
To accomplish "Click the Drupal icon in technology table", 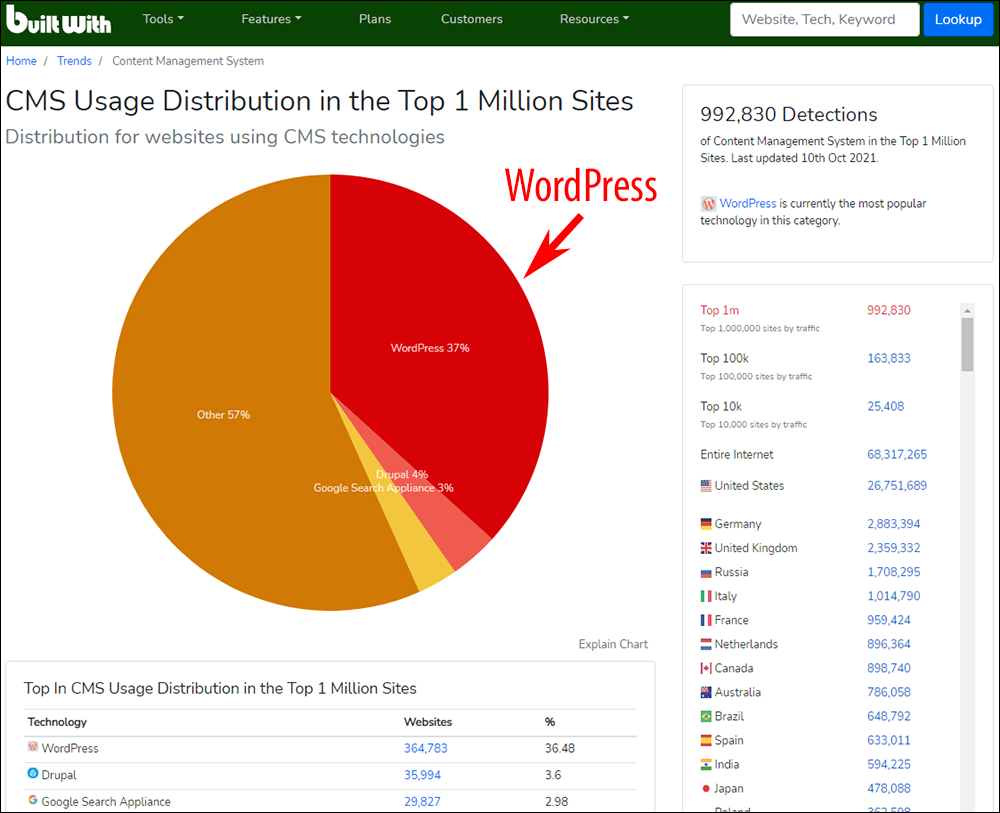I will 33,773.
